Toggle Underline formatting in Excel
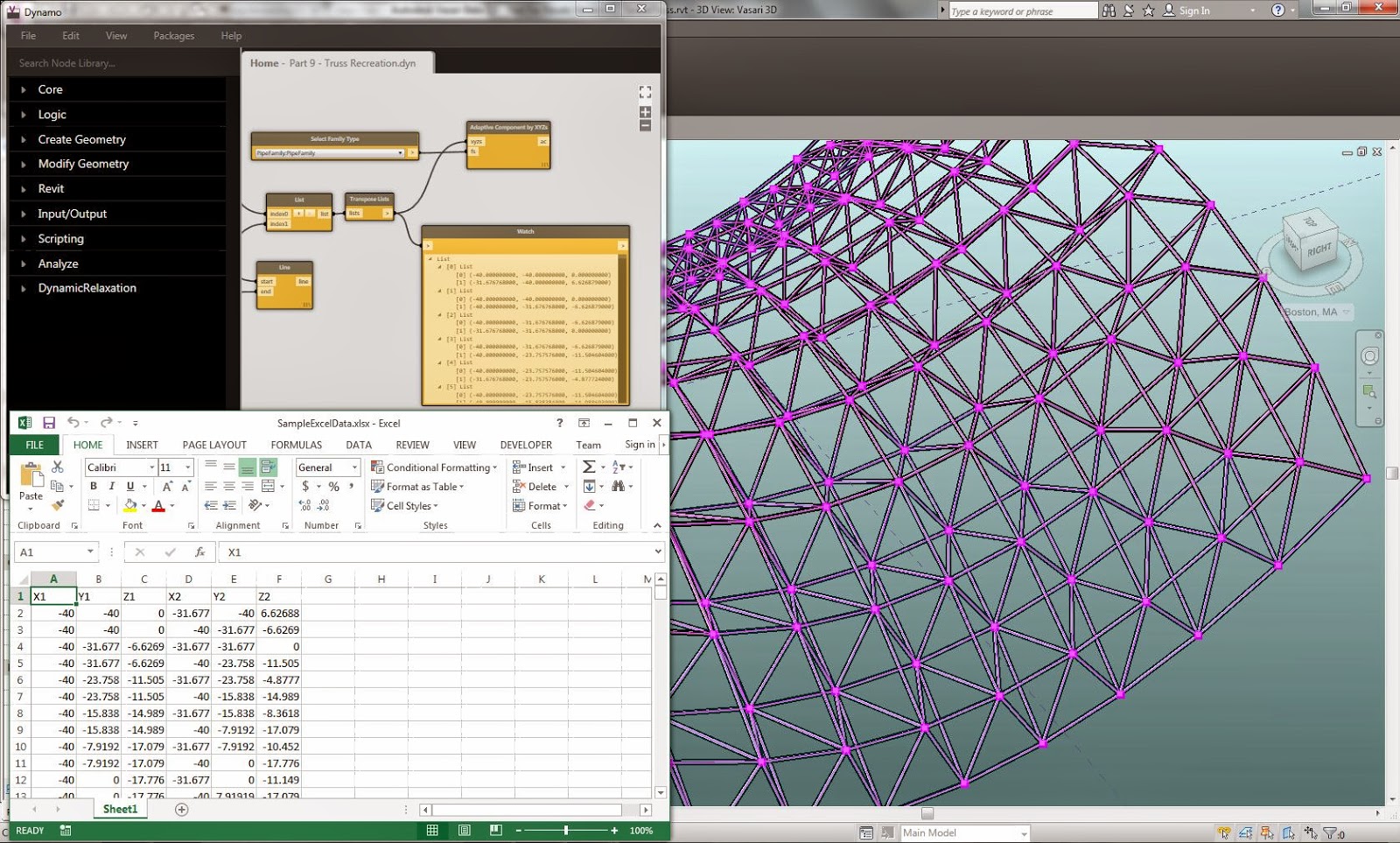Viewport: 1400px width, 843px height. pos(130,486)
